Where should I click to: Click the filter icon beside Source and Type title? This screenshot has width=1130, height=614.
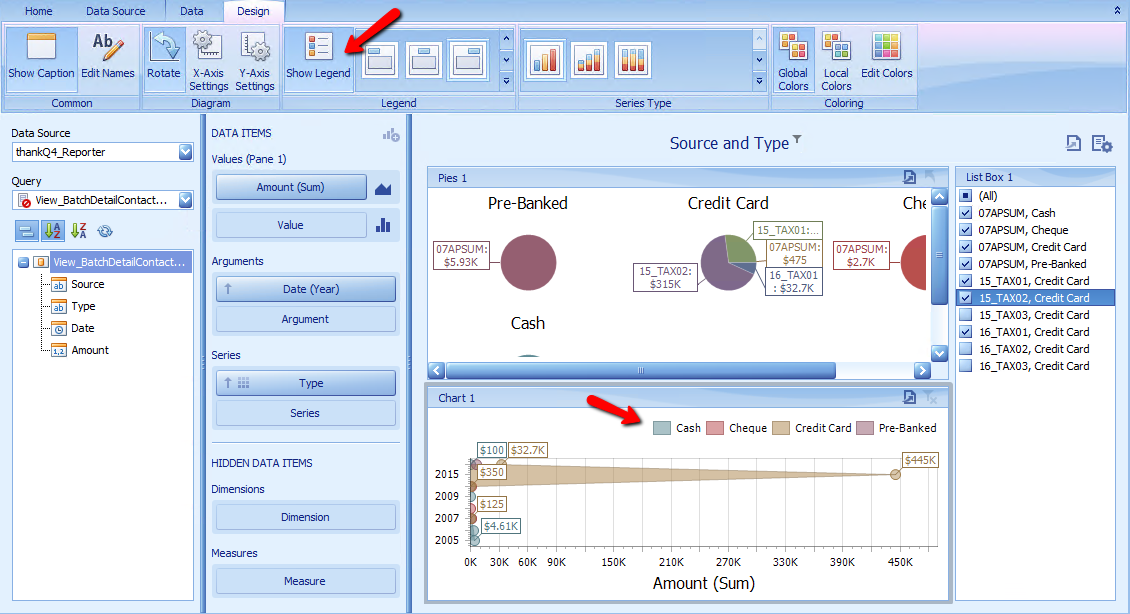click(x=797, y=138)
